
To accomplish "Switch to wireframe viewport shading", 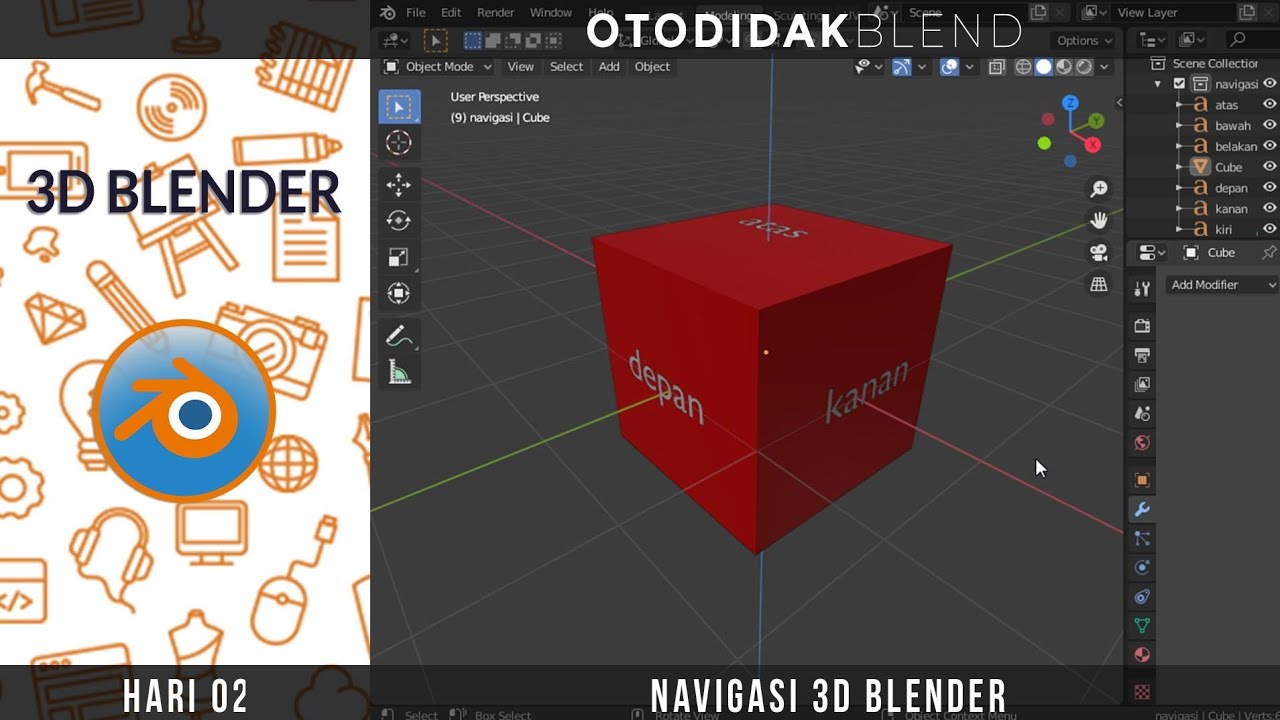I will click(x=1024, y=67).
